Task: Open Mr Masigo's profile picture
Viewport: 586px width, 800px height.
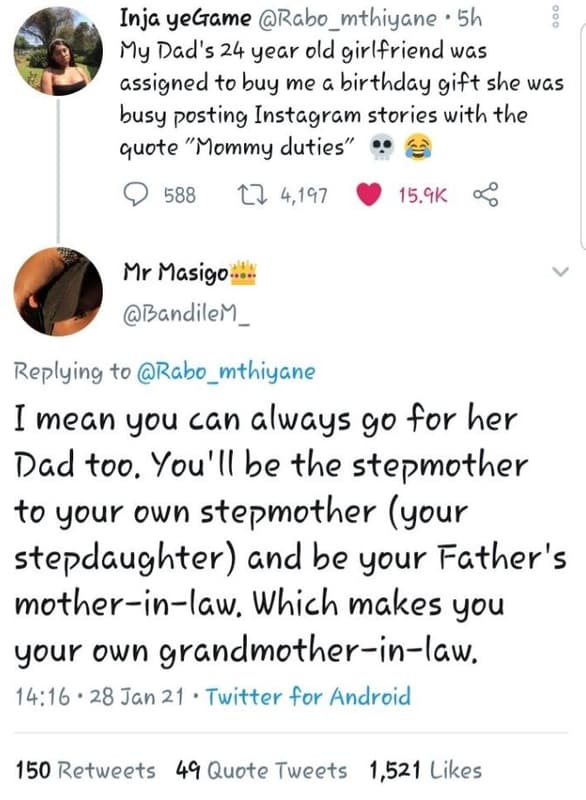Action: [57, 291]
